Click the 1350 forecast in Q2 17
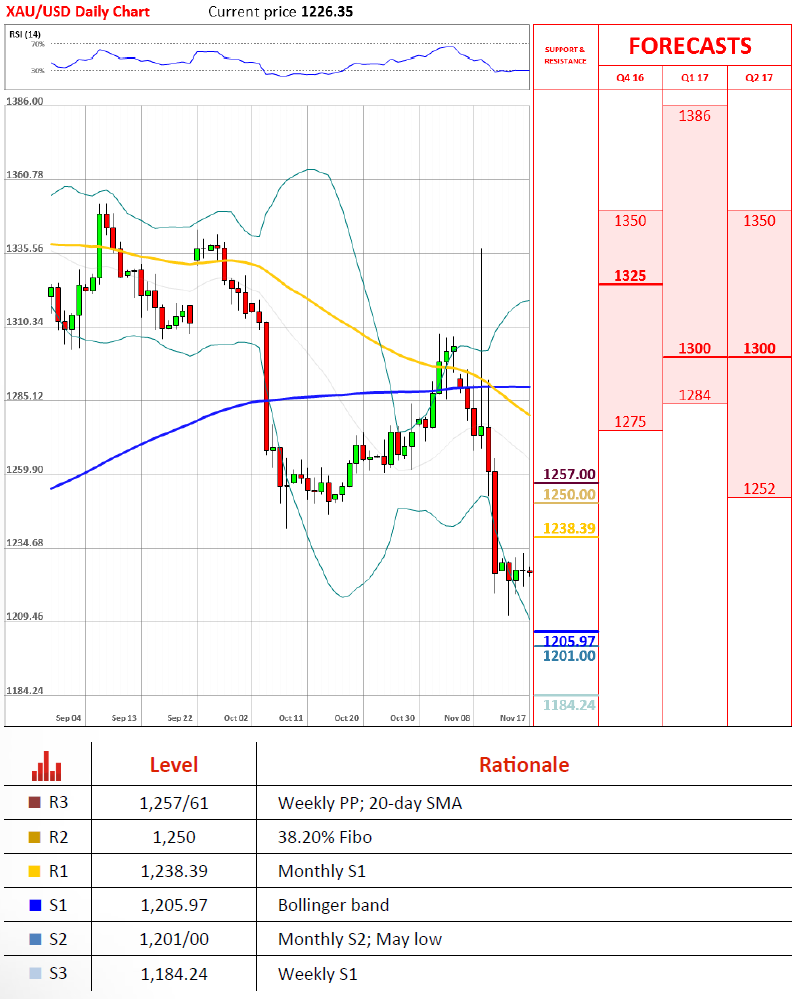This screenshot has height=999, width=803. point(760,221)
